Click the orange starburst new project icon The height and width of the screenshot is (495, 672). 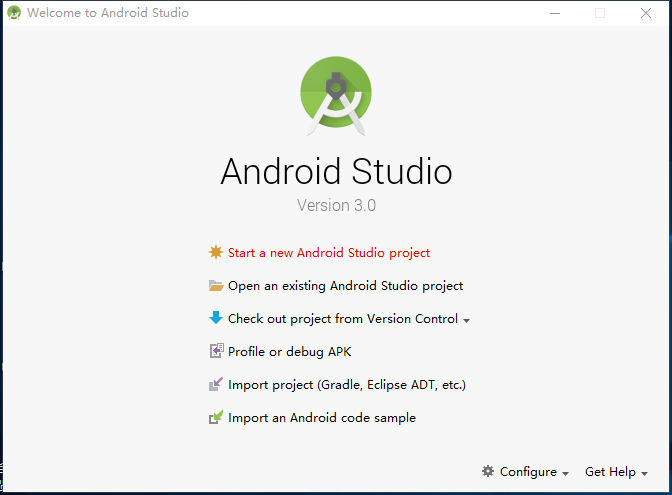tap(216, 252)
